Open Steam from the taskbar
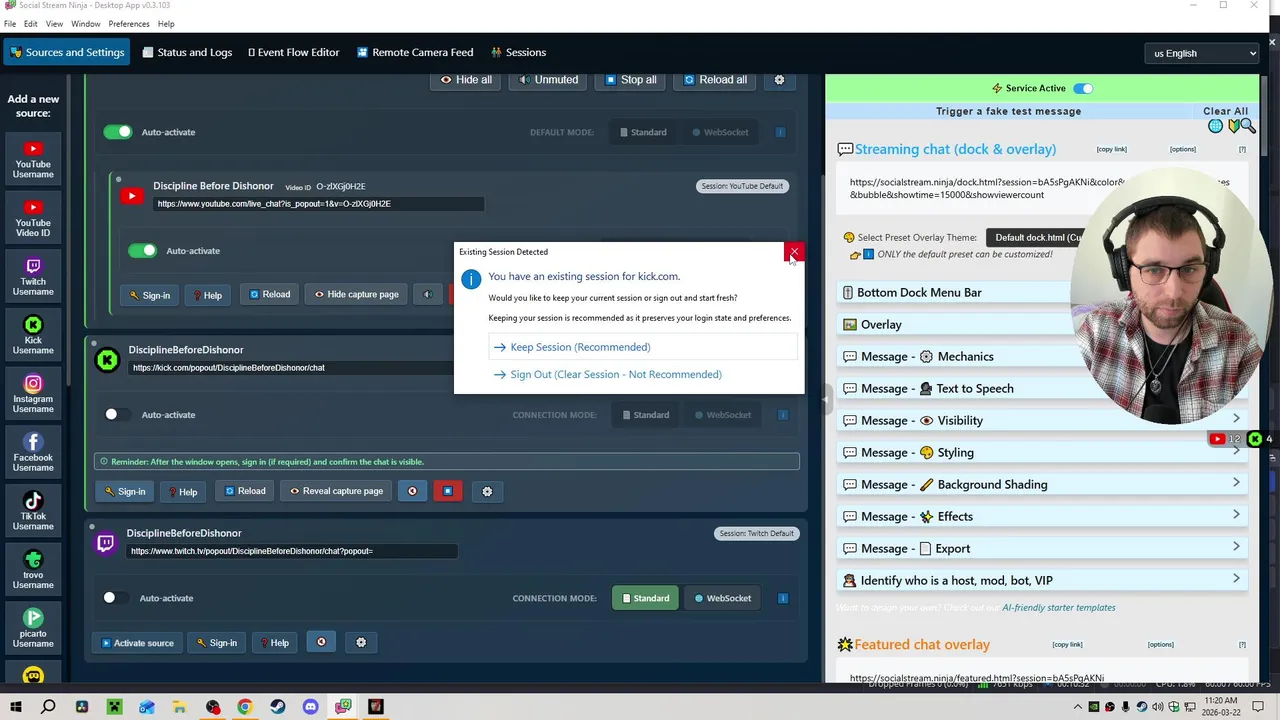1280x720 pixels. [x=278, y=707]
